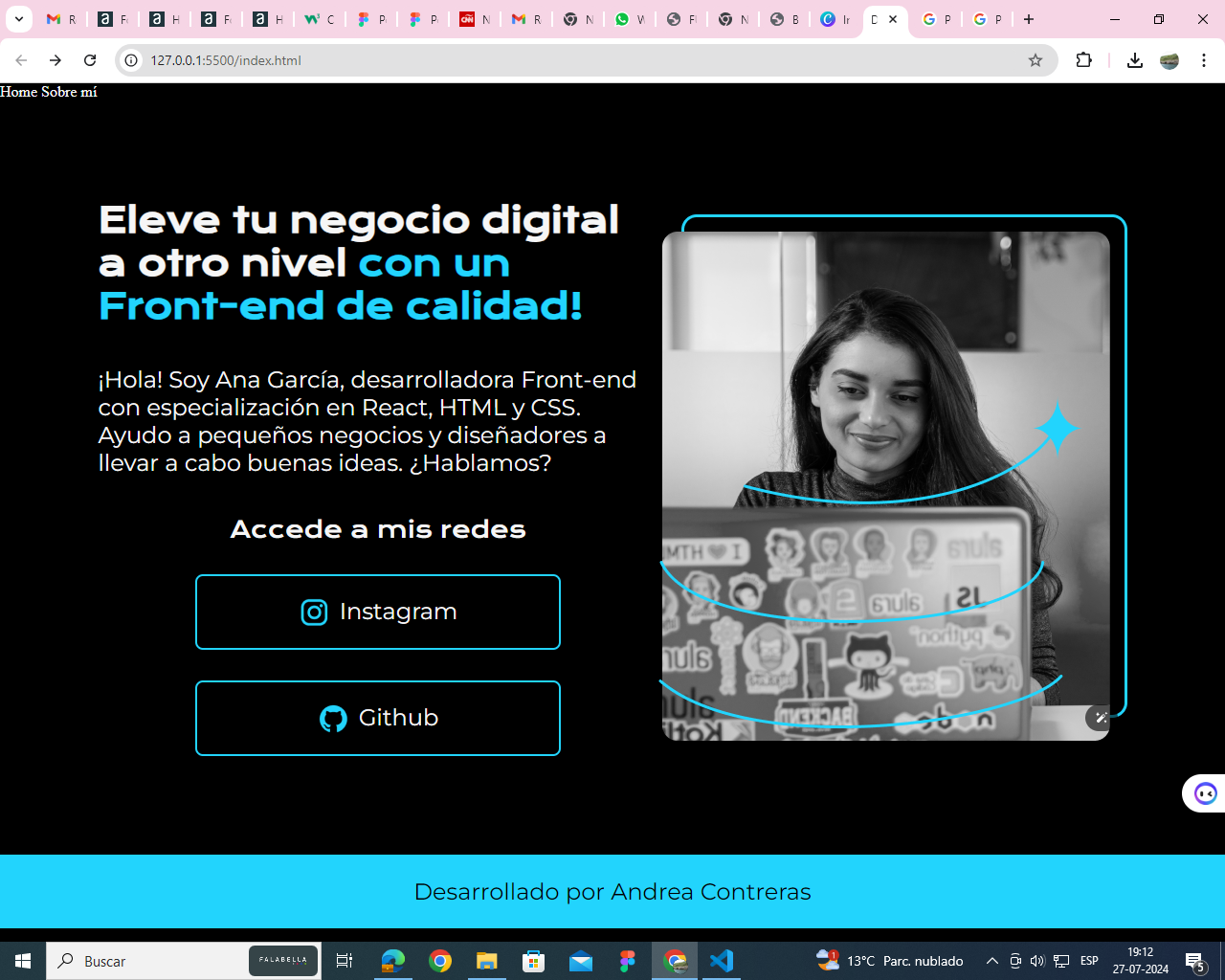View site information icon in address bar

132,60
